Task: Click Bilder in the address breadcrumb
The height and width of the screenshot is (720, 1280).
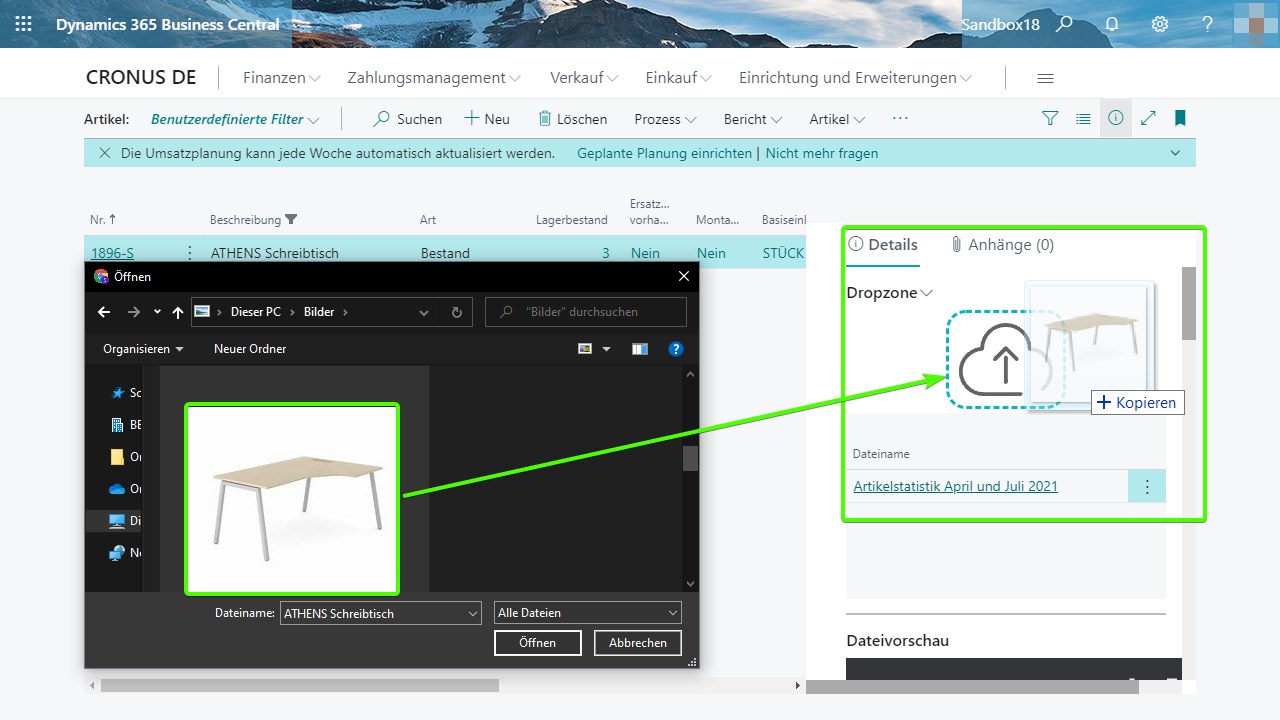Action: click(319, 312)
